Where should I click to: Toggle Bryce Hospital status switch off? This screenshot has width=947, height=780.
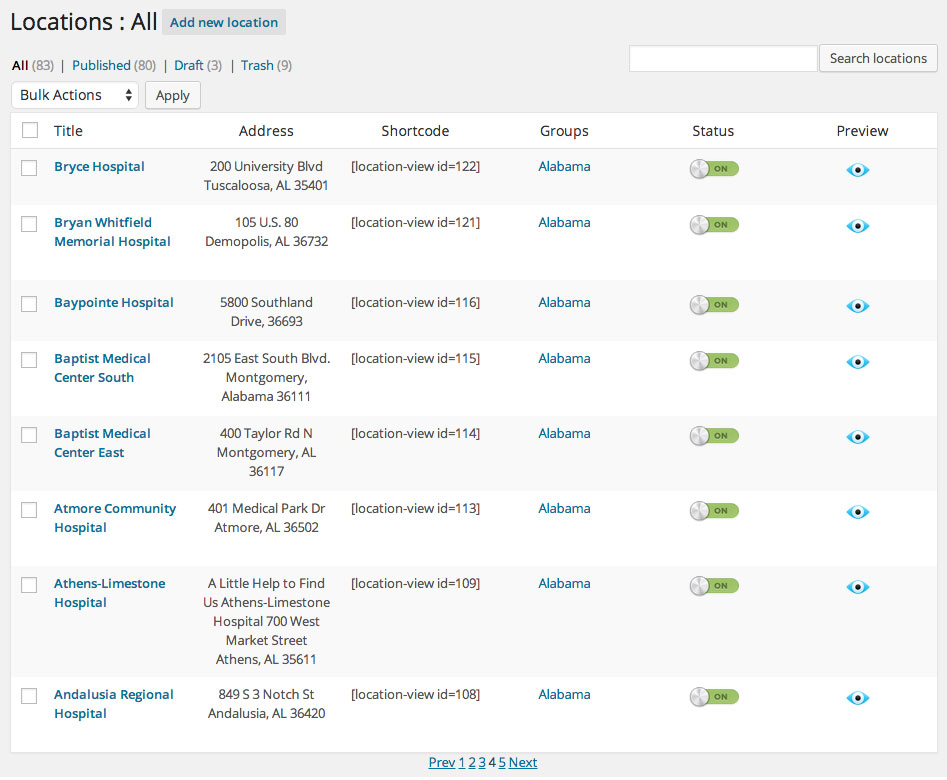[714, 169]
